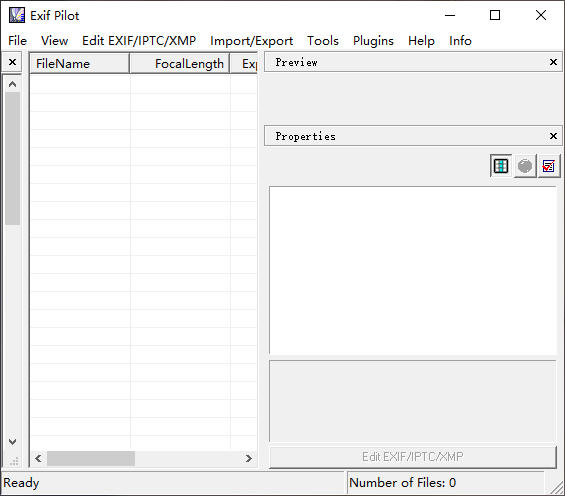Screen dimensions: 565x496
Task: Sort by the FocalLength column header
Action: click(x=179, y=64)
